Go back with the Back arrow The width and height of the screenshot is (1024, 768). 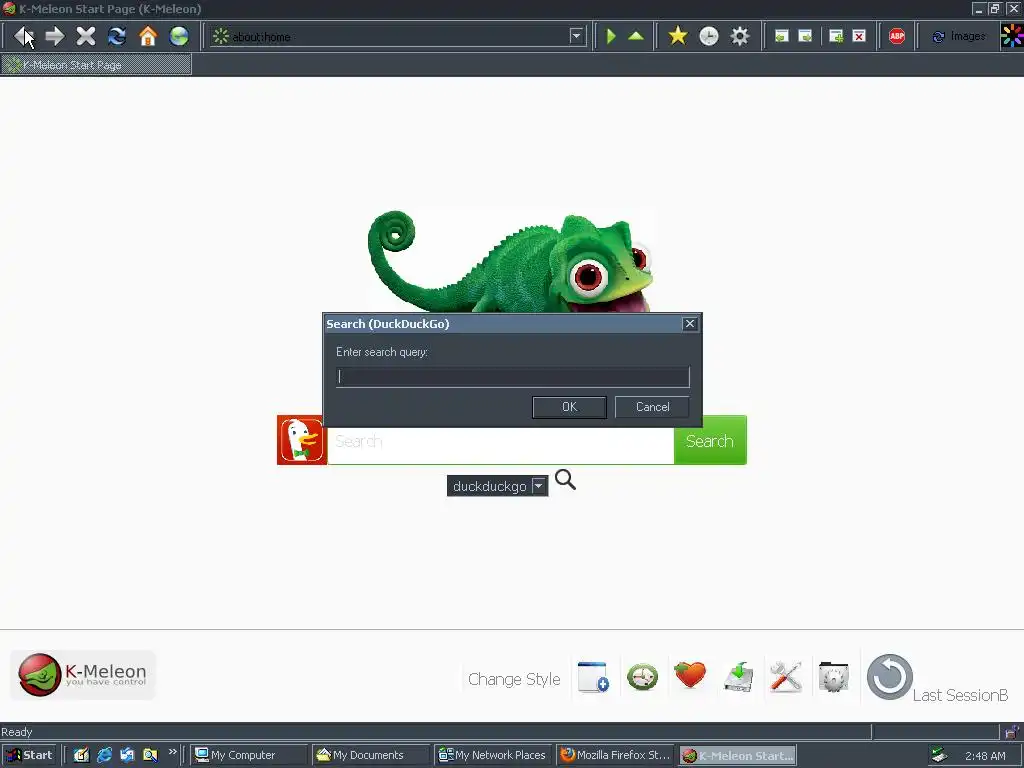click(24, 36)
